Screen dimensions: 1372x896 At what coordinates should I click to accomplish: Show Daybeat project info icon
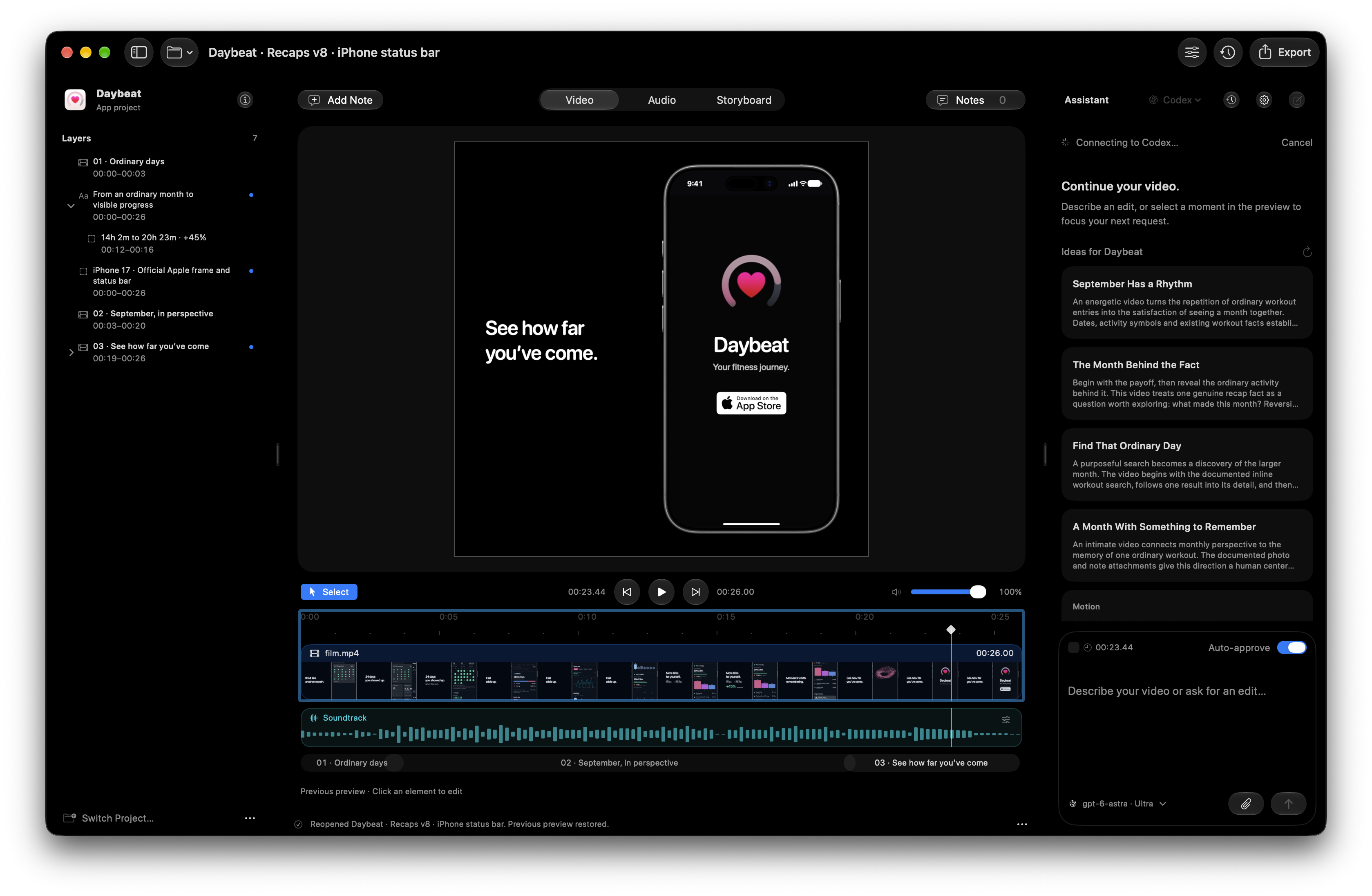pyautogui.click(x=245, y=100)
